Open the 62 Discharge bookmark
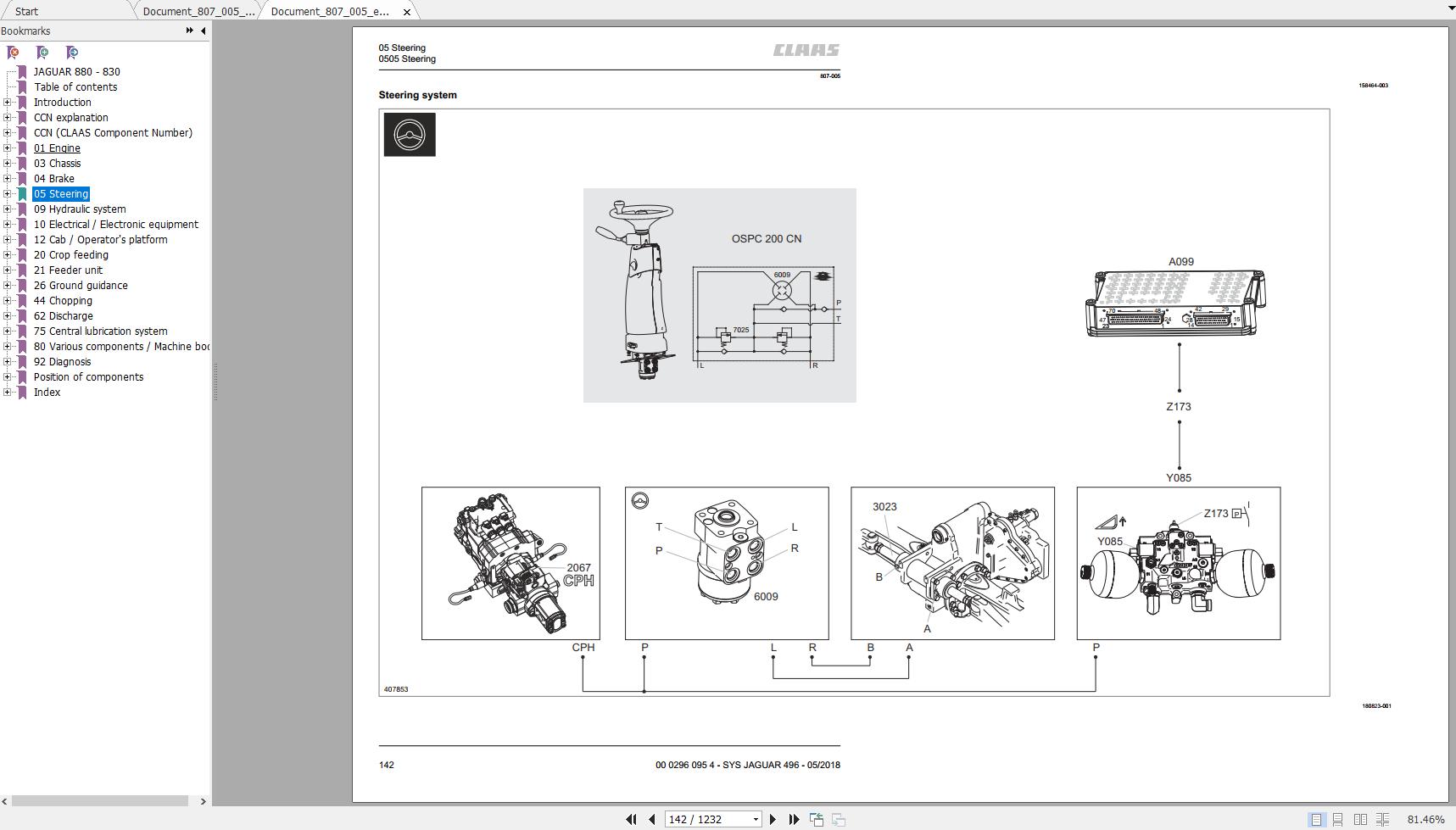The image size is (1456, 830). click(64, 316)
